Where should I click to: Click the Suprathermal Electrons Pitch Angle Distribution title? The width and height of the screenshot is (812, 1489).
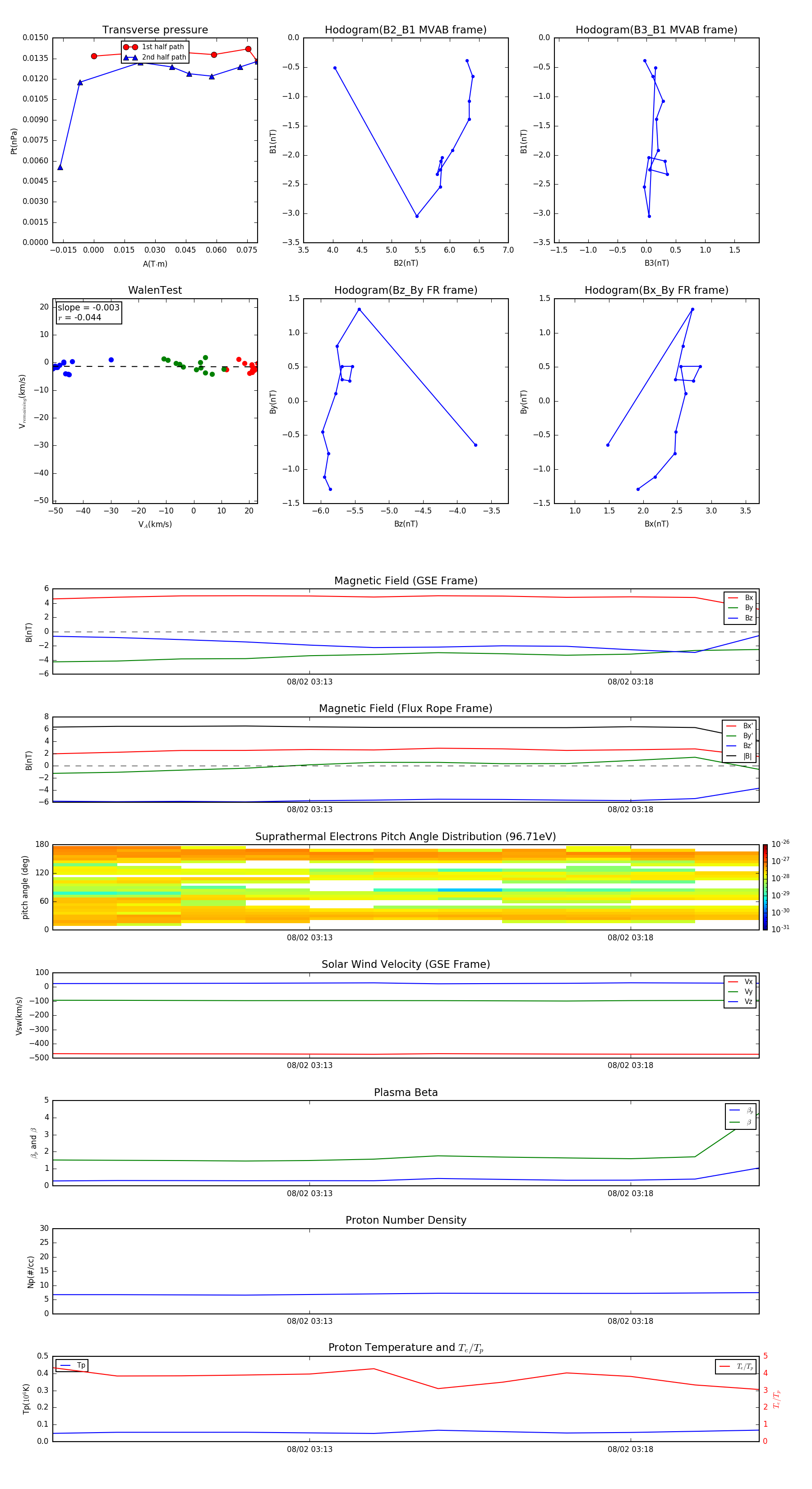406,837
